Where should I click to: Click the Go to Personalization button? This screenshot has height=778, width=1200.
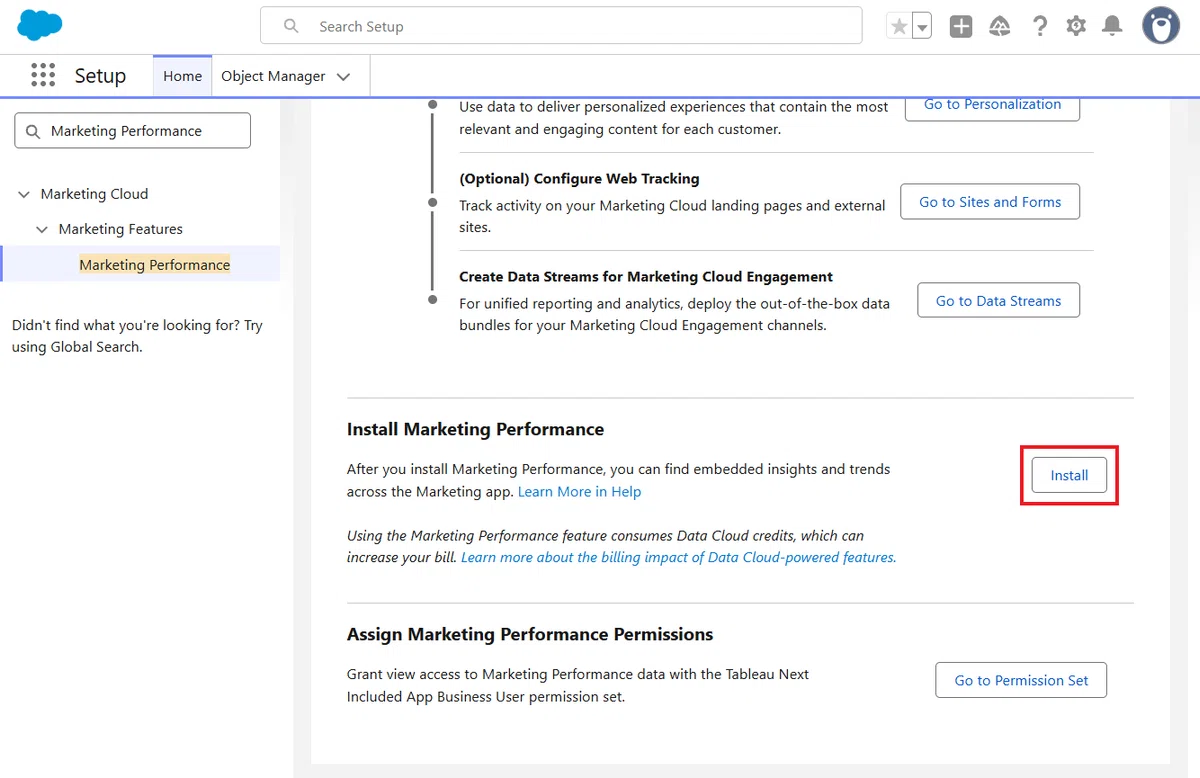[x=992, y=105]
